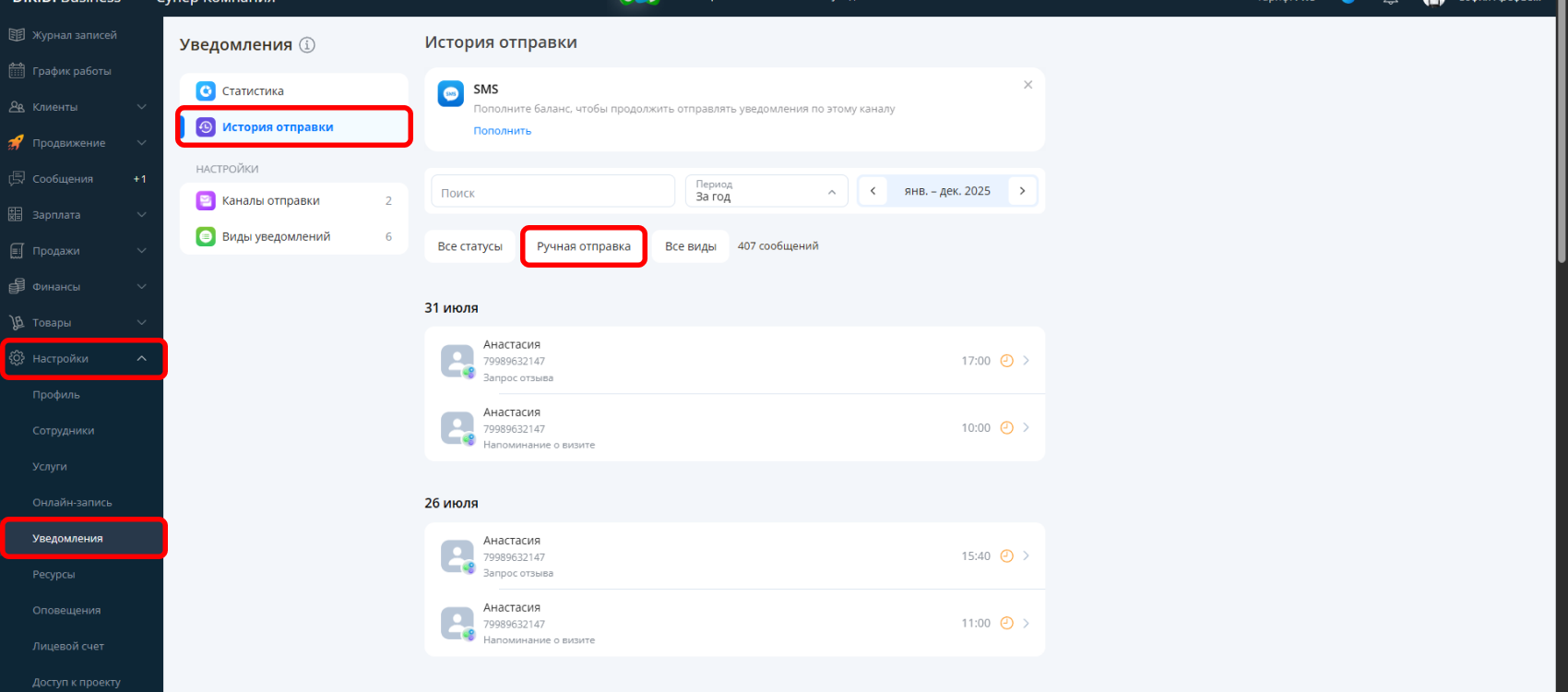This screenshot has height=692, width=1568.
Task: Click the История отправки clock icon
Action: [206, 127]
